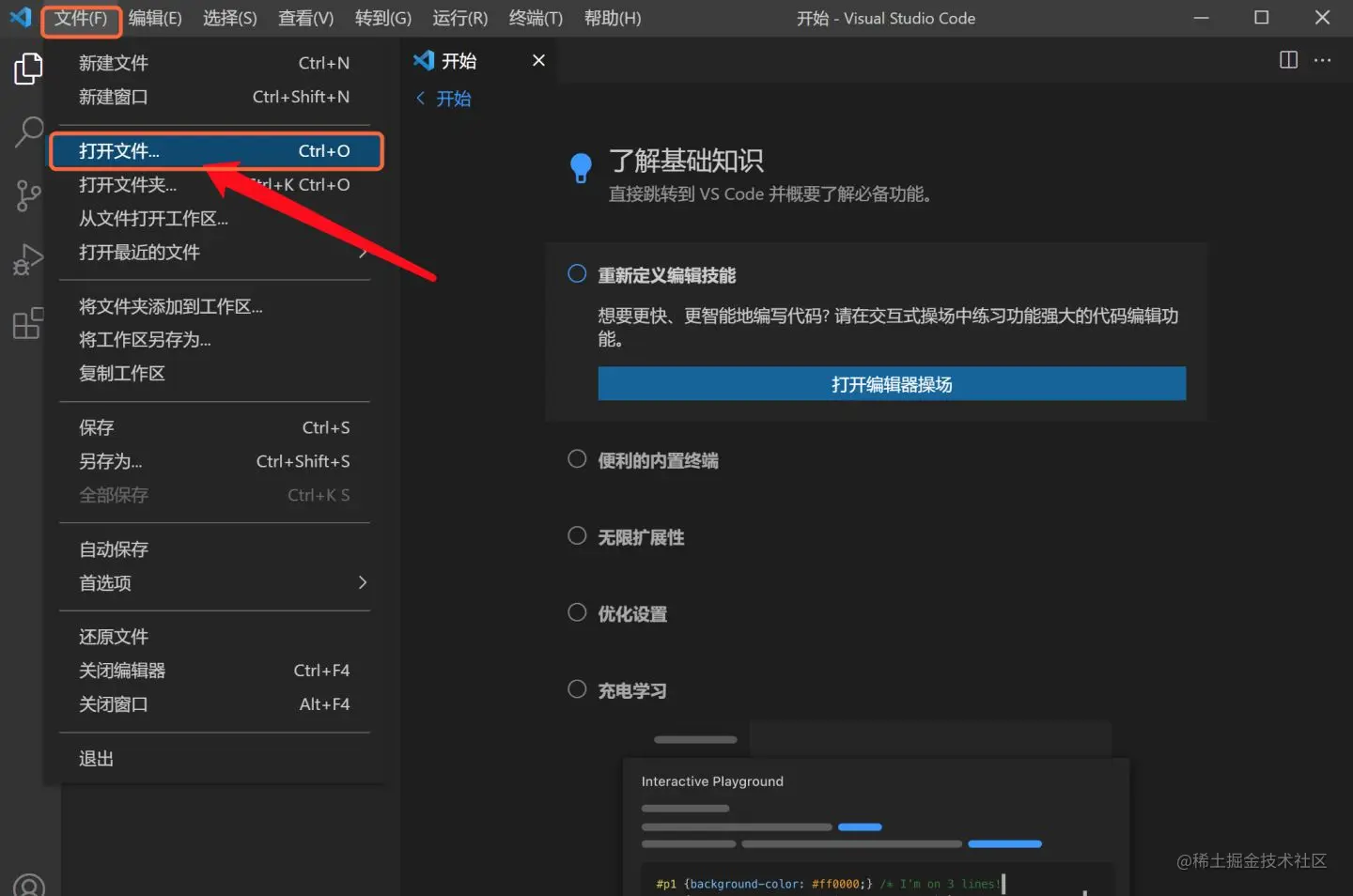
Task: Open the Search view in activity bar
Action: [28, 132]
